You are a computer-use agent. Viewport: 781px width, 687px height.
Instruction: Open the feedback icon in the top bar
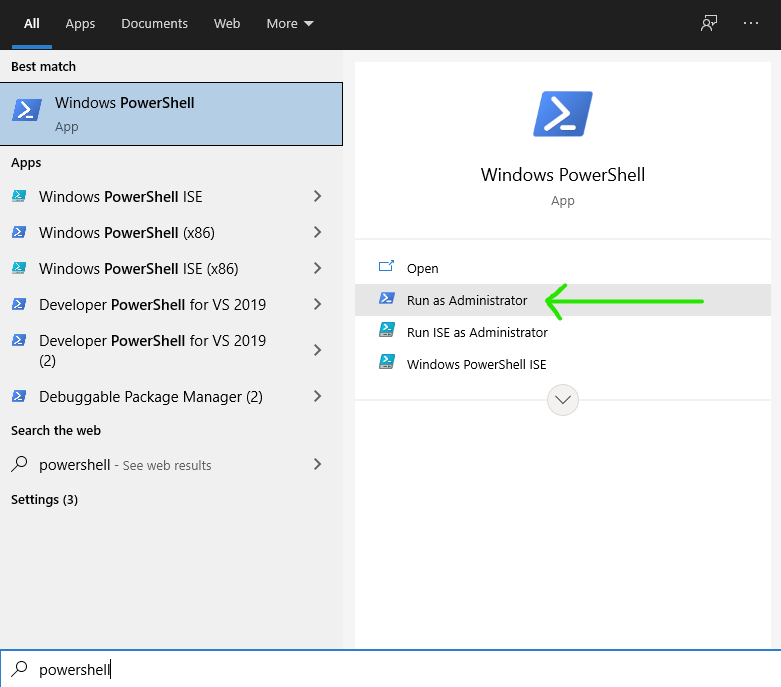pos(709,23)
